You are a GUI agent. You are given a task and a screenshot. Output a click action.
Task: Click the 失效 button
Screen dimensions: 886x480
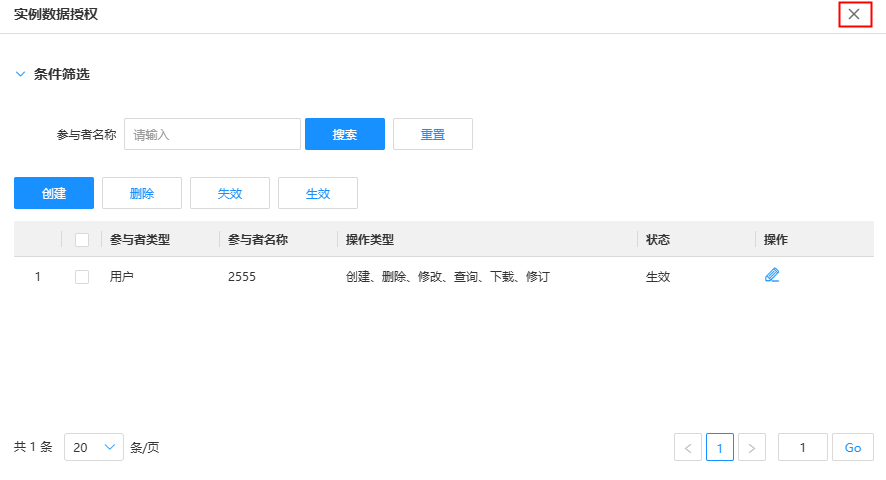tap(230, 193)
